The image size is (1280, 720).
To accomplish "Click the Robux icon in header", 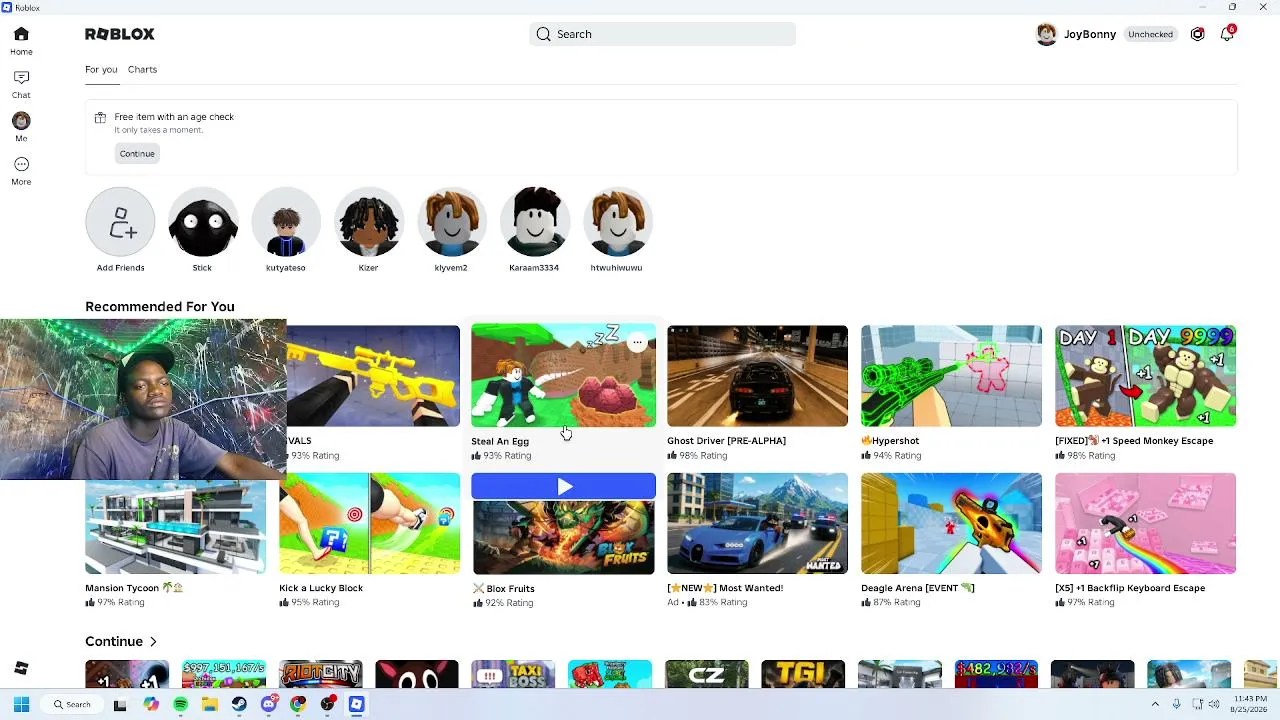I will 1197,34.
